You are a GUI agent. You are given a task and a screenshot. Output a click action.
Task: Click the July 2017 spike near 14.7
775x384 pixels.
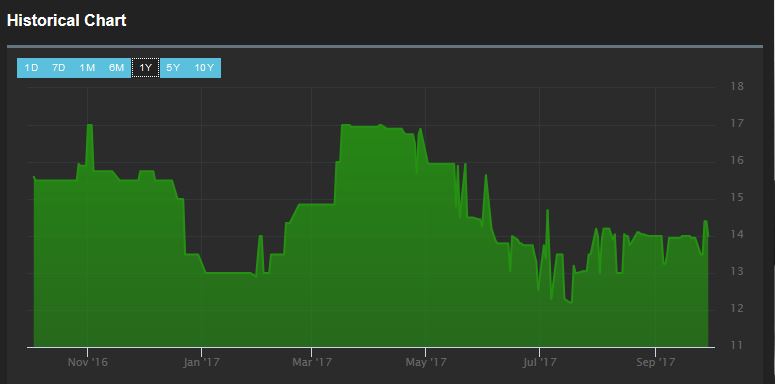pyautogui.click(x=548, y=211)
